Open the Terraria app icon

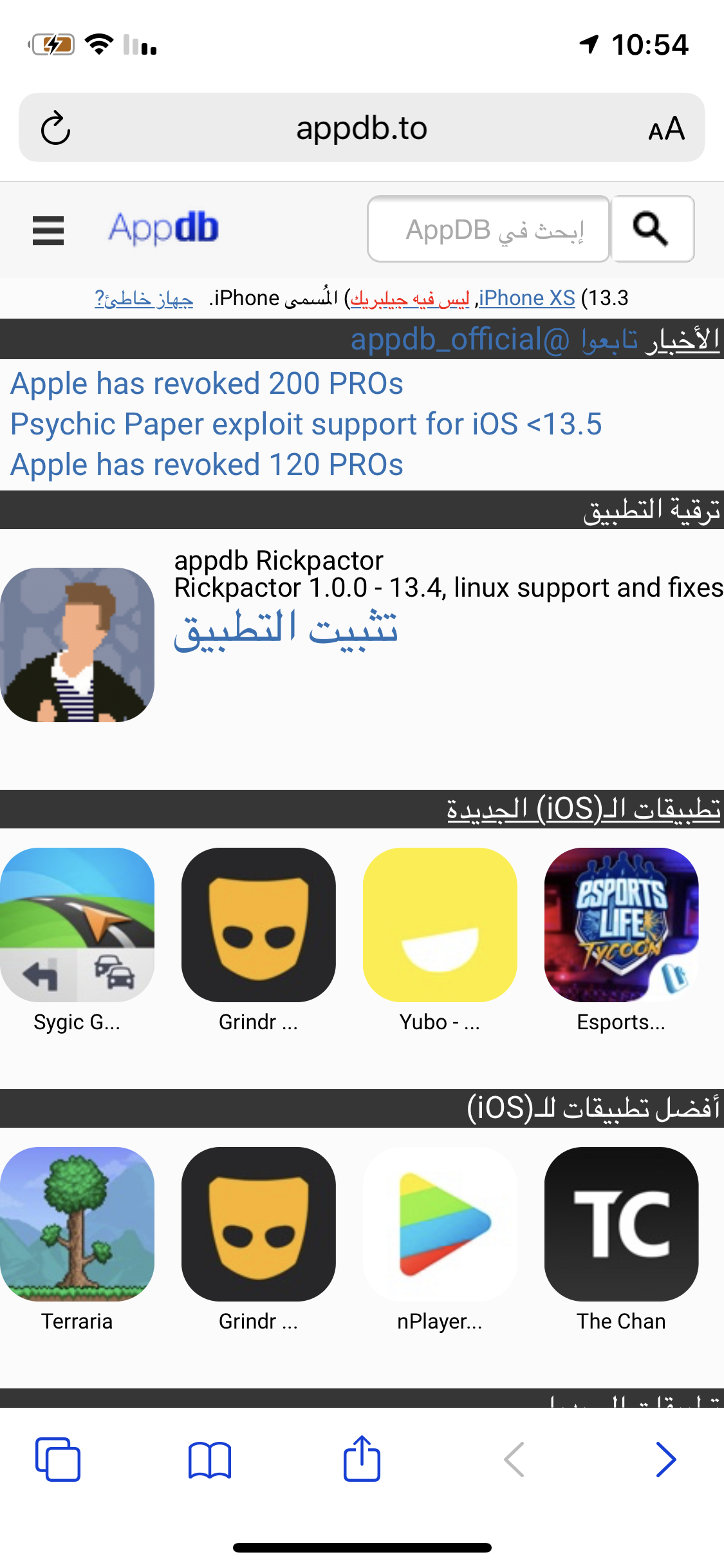[x=77, y=1224]
